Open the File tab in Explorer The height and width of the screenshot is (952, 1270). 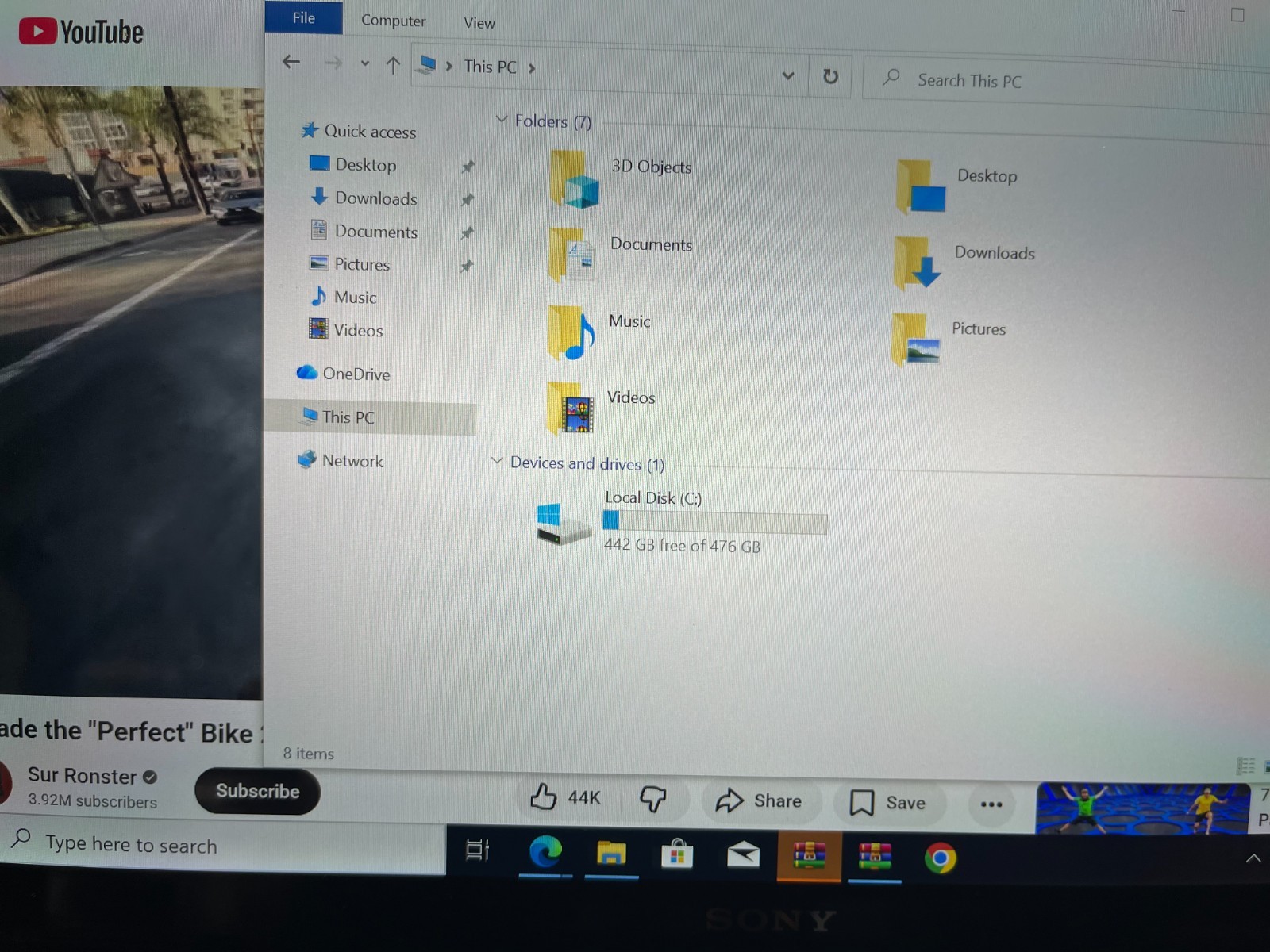tap(304, 17)
